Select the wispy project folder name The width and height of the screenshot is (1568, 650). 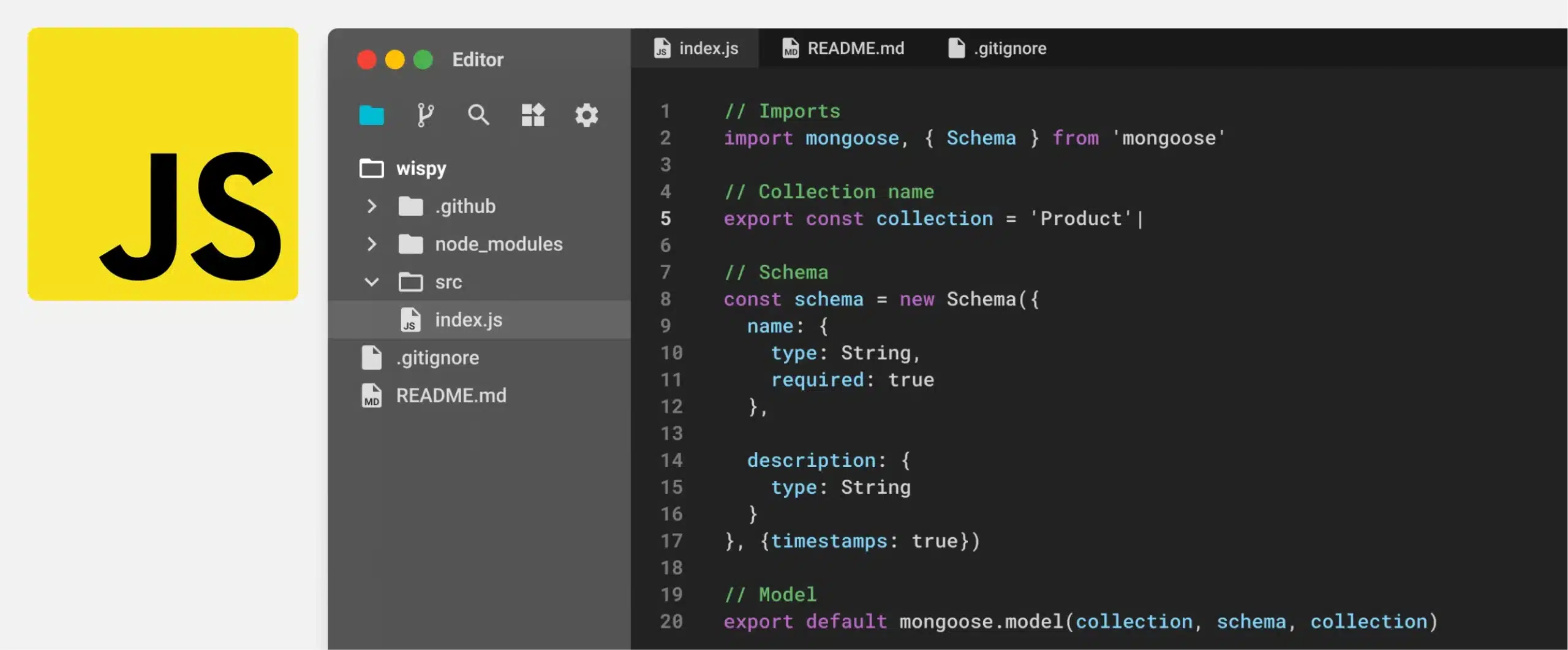tap(421, 169)
